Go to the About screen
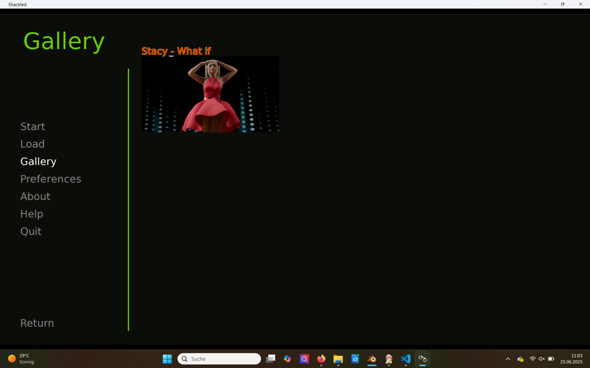 pyautogui.click(x=35, y=196)
